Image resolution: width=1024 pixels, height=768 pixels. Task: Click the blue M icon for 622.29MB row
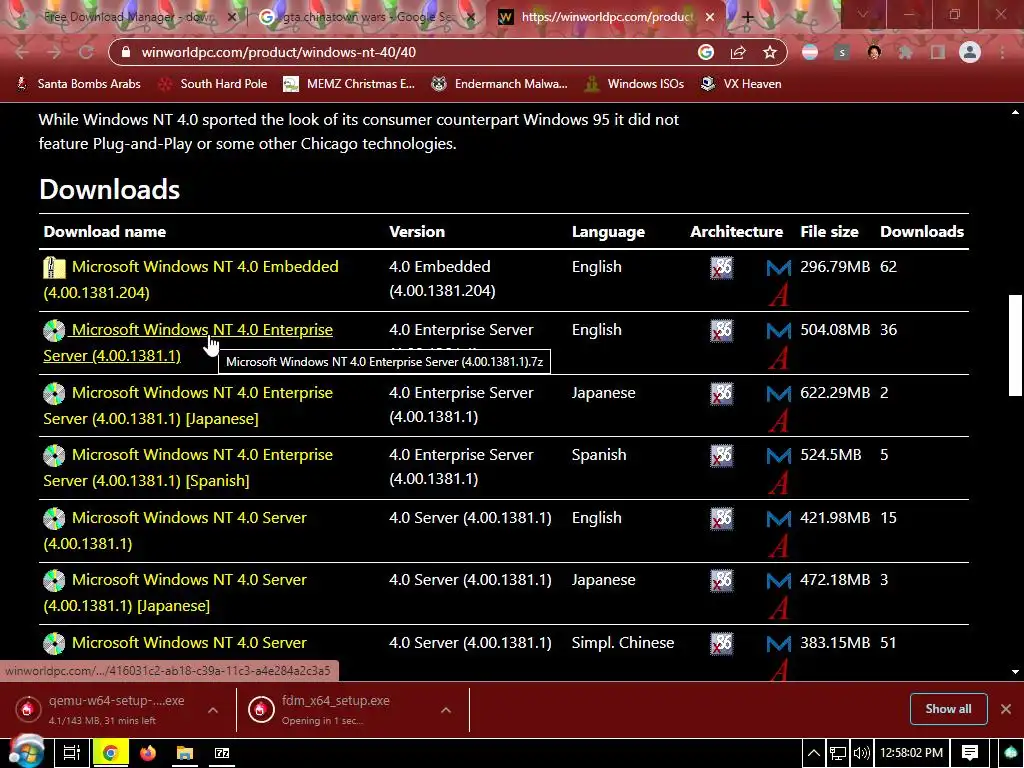point(778,394)
